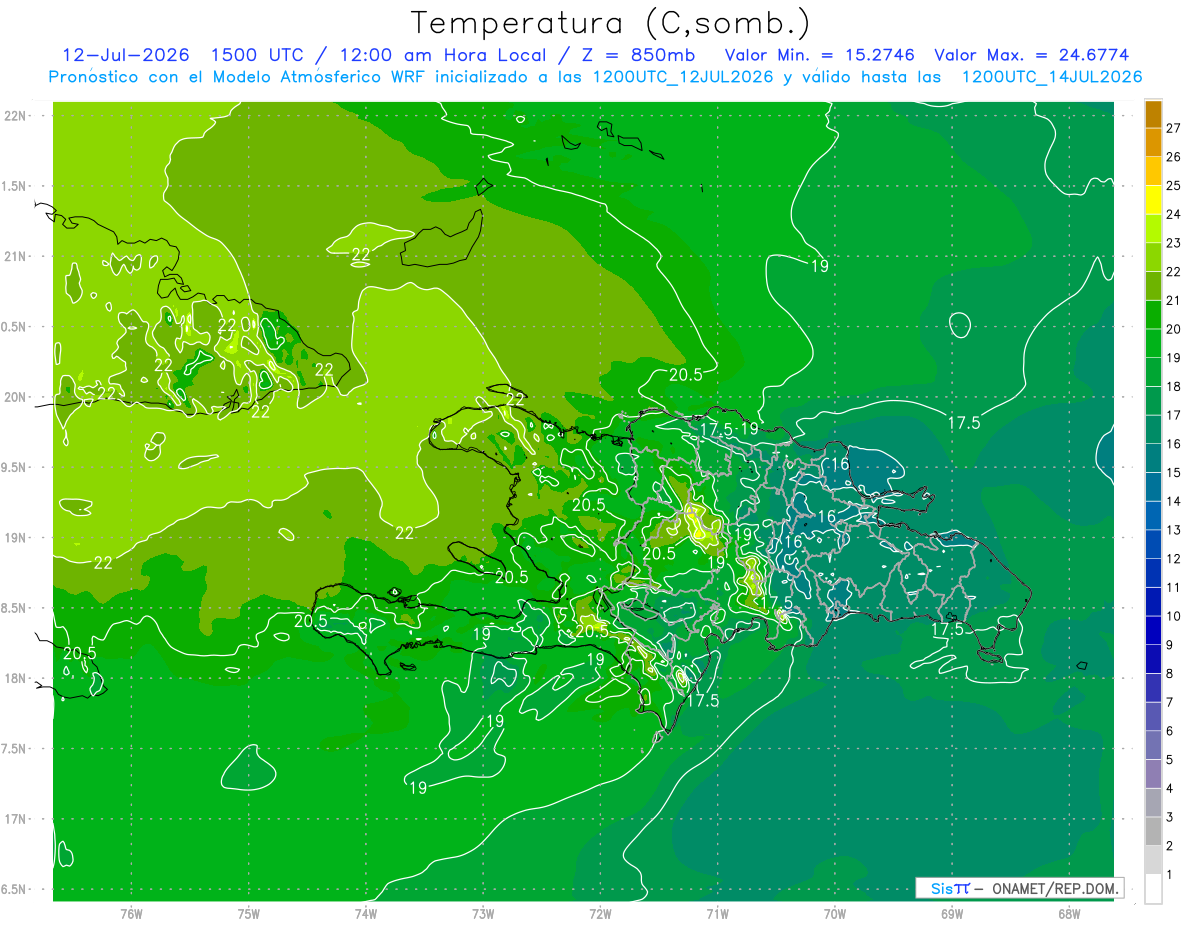Click the 21N latitude axis label
Image resolution: width=1200 pixels, height=927 pixels.
(17, 256)
